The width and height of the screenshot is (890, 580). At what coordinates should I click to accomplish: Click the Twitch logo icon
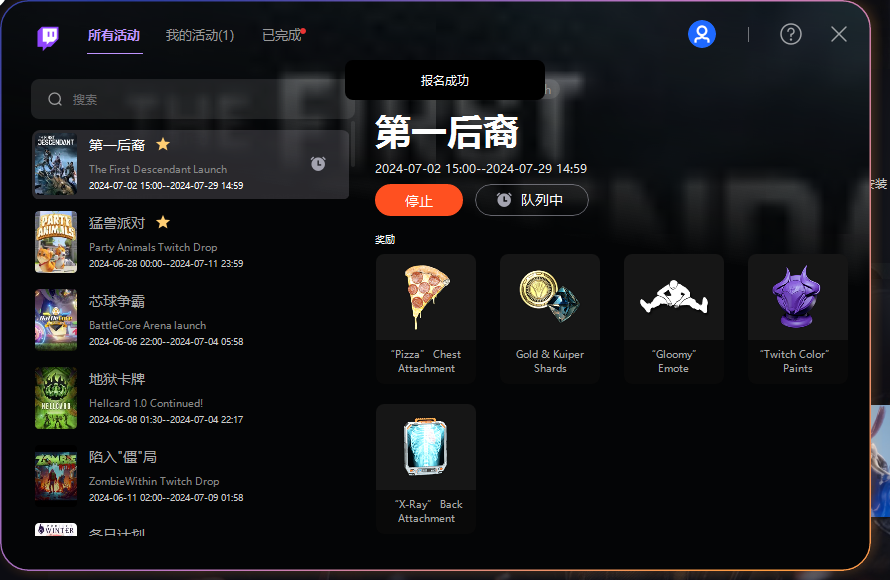tap(48, 37)
